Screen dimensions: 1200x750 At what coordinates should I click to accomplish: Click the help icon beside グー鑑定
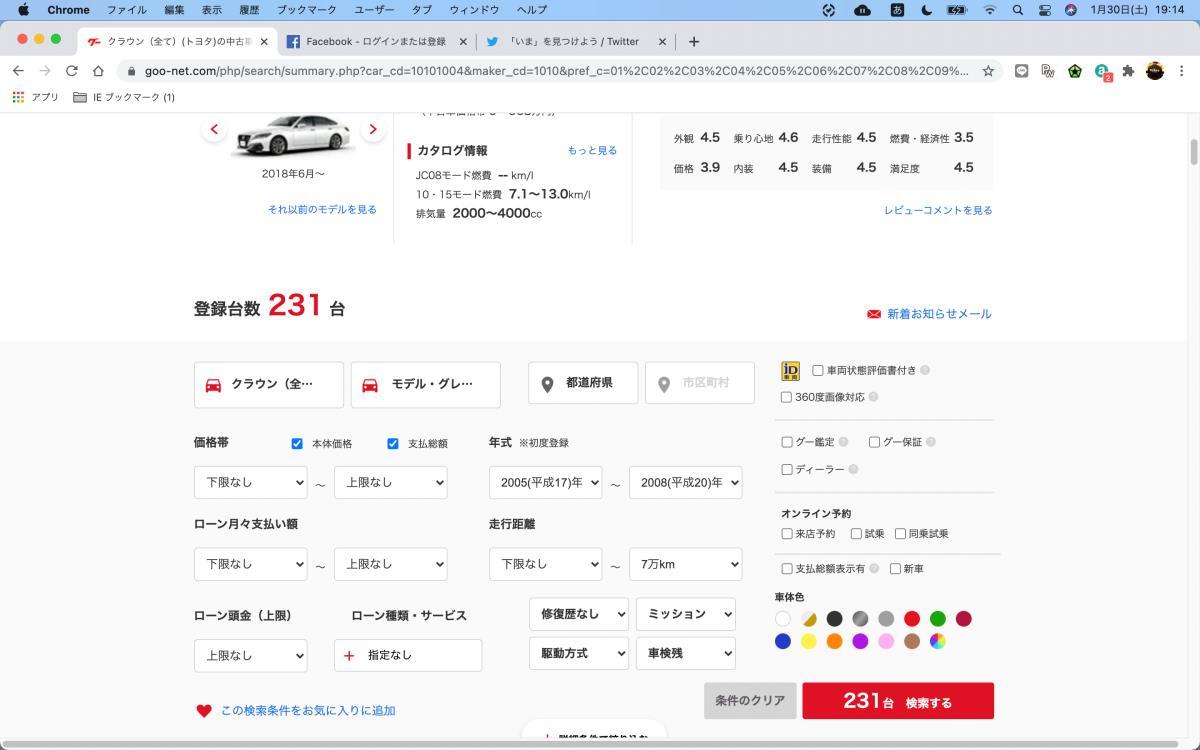844,442
